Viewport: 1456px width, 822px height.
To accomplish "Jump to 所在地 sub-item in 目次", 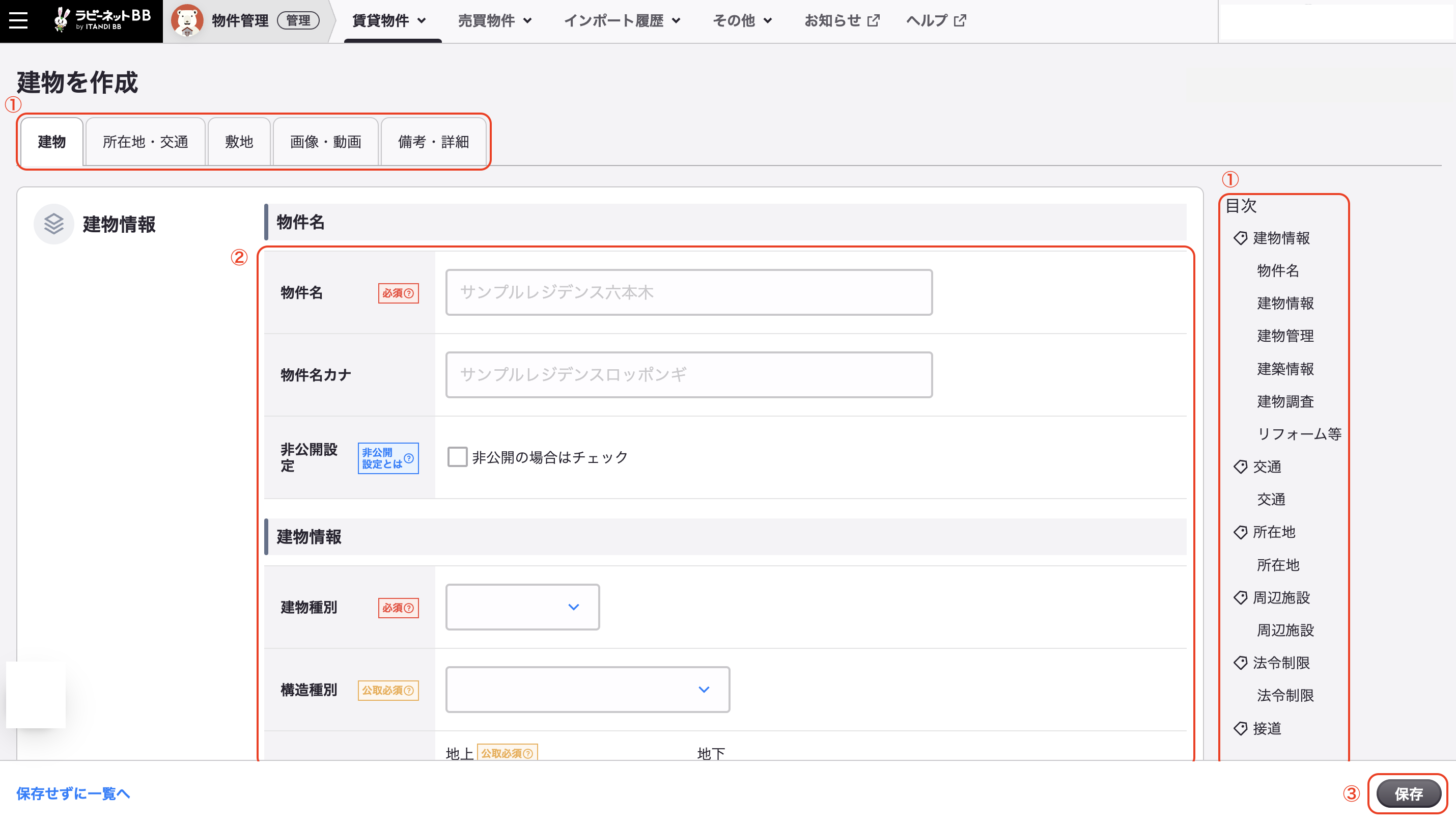I will pos(1277,565).
